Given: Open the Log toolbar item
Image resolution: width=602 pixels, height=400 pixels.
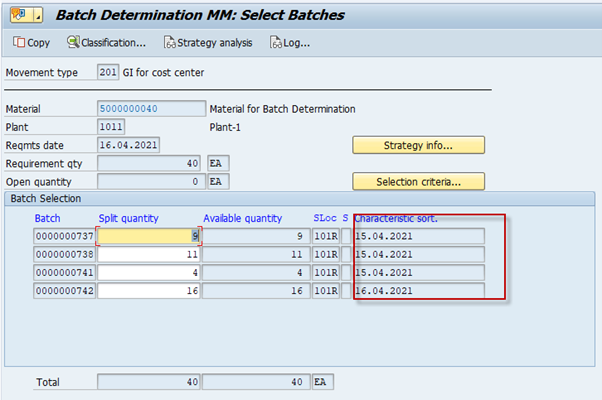Looking at the screenshot, I should tap(290, 43).
